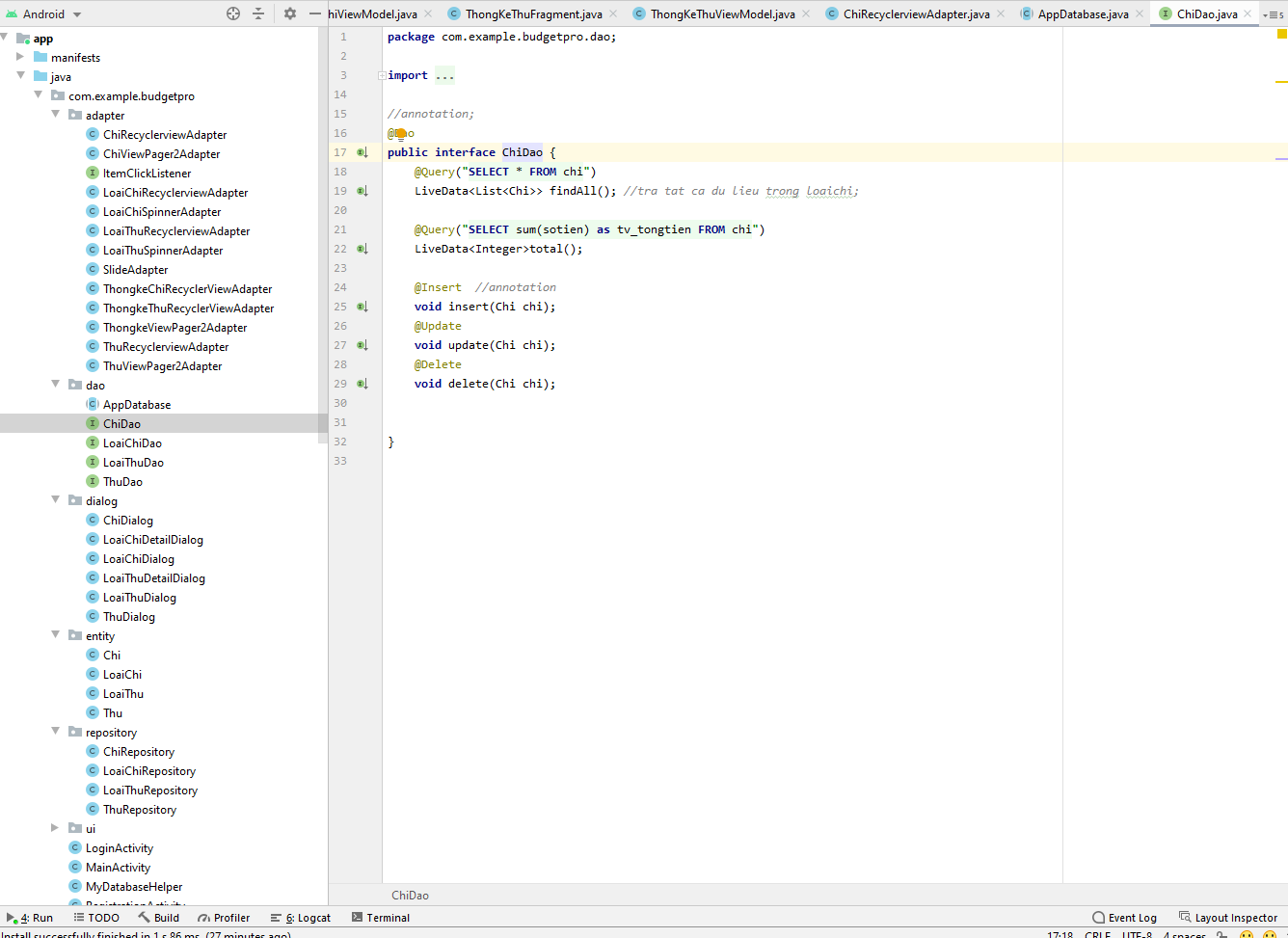Collapse the java folder
This screenshot has width=1288, height=938.
(20, 76)
